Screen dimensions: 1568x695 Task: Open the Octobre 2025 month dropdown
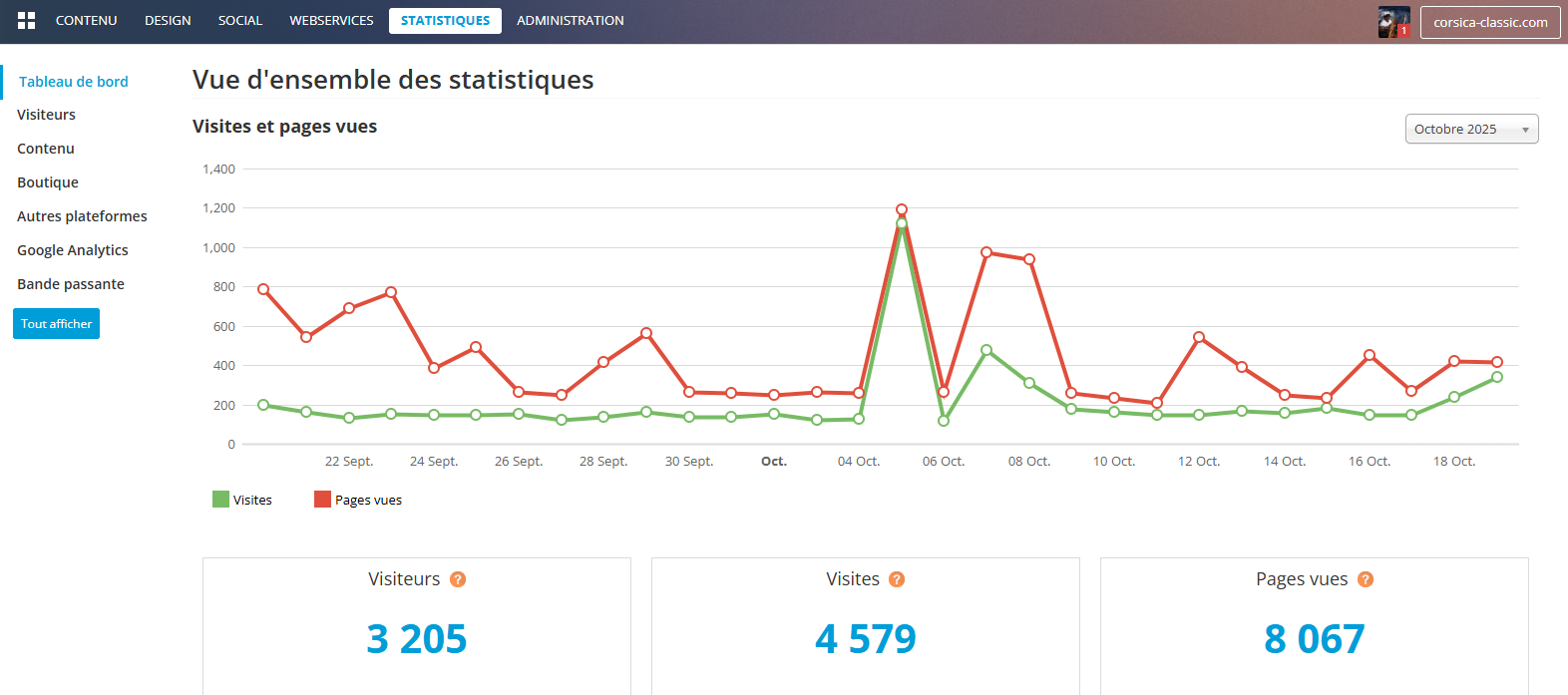[1471, 129]
